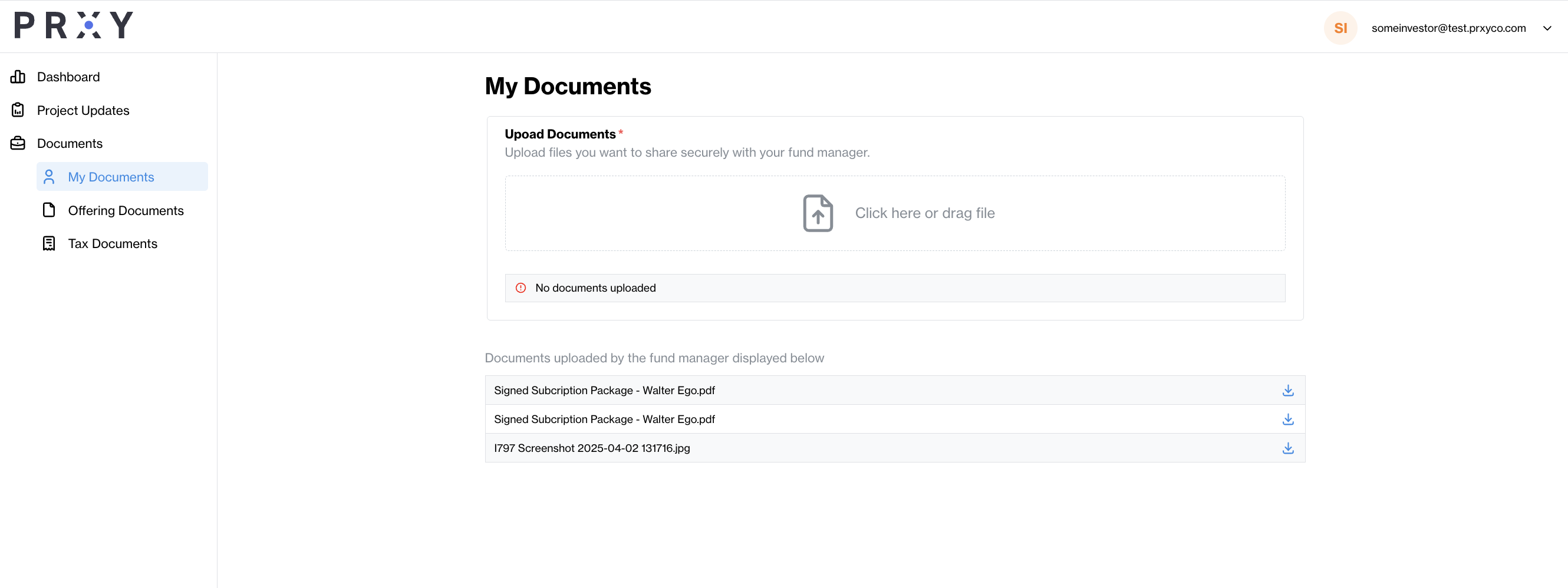This screenshot has width=1568, height=588.
Task: Open the My Documents menu item
Action: click(x=111, y=177)
